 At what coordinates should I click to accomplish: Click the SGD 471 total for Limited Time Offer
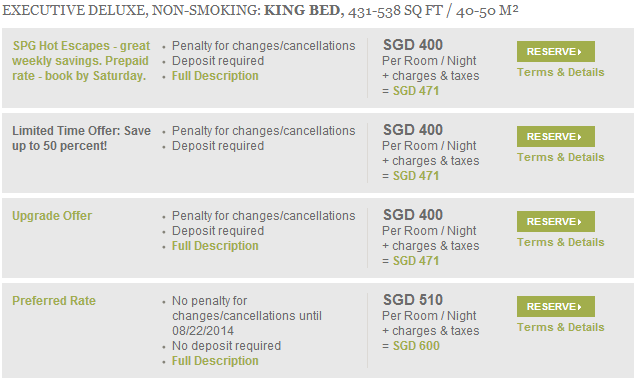pos(416,176)
